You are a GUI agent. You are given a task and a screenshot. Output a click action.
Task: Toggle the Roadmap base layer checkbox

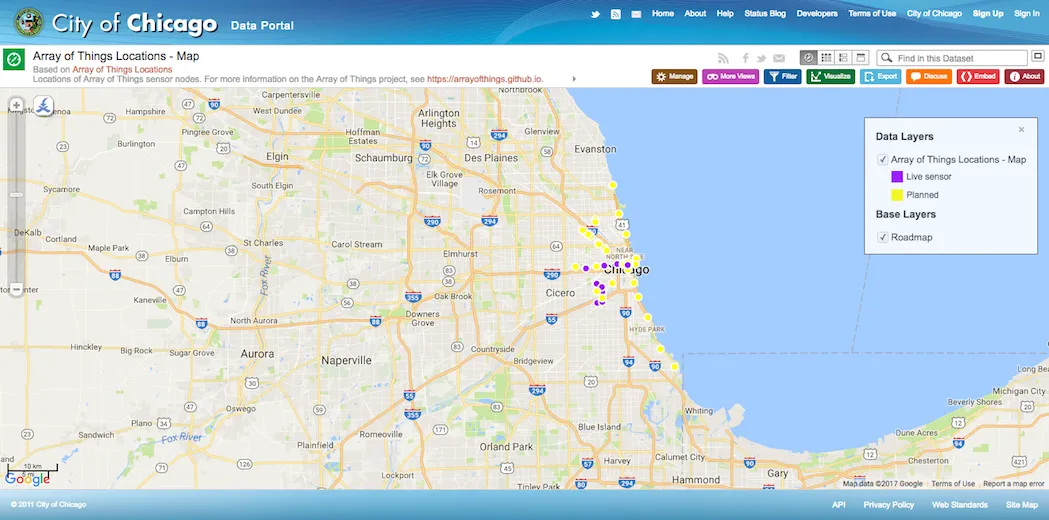[883, 238]
